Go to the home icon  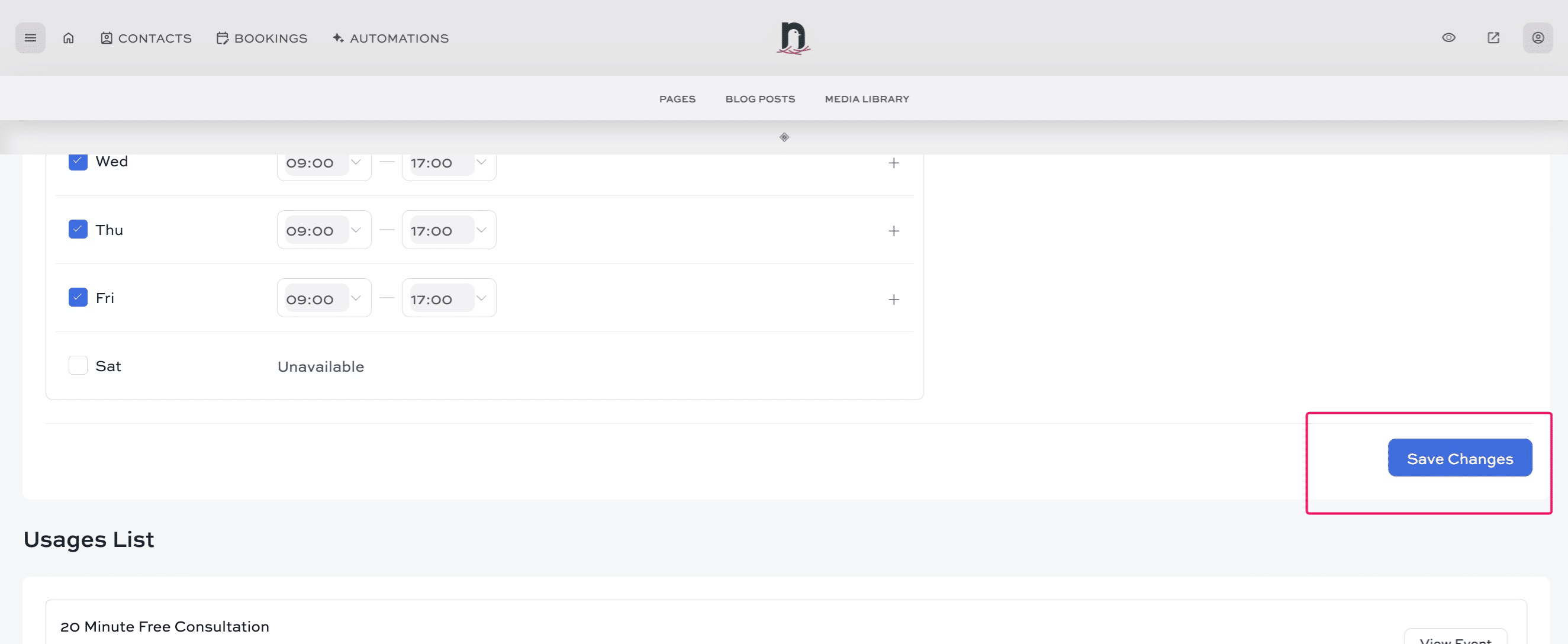coord(69,38)
